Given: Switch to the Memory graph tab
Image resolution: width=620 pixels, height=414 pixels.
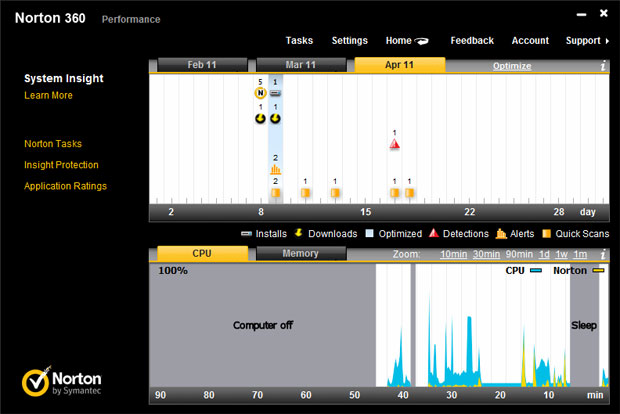Looking at the screenshot, I should click(x=301, y=253).
